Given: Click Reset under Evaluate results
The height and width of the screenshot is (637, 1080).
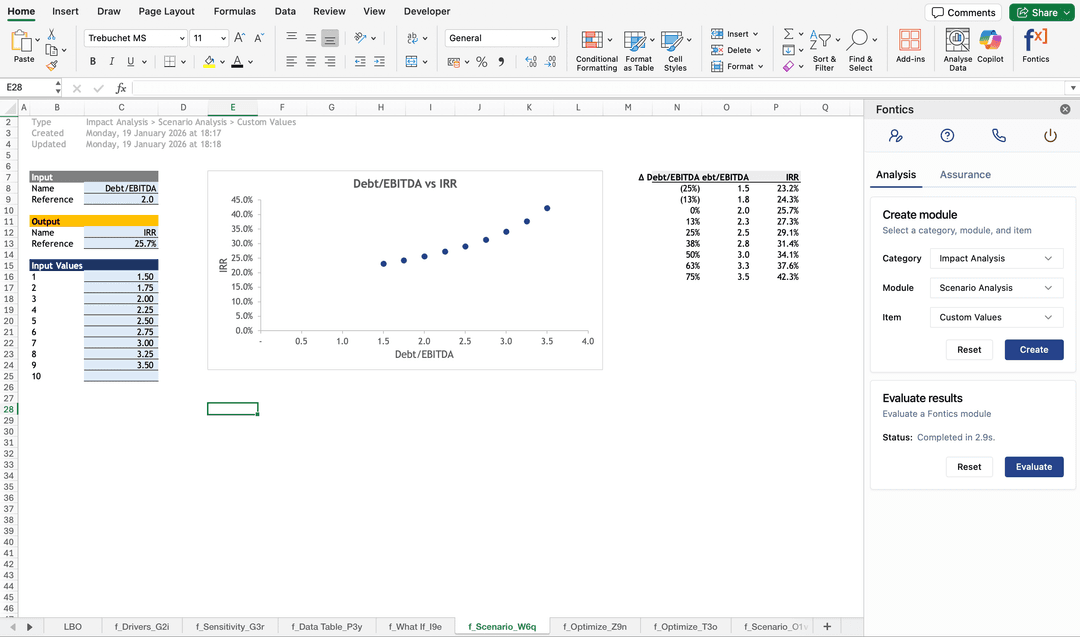Looking at the screenshot, I should [968, 467].
